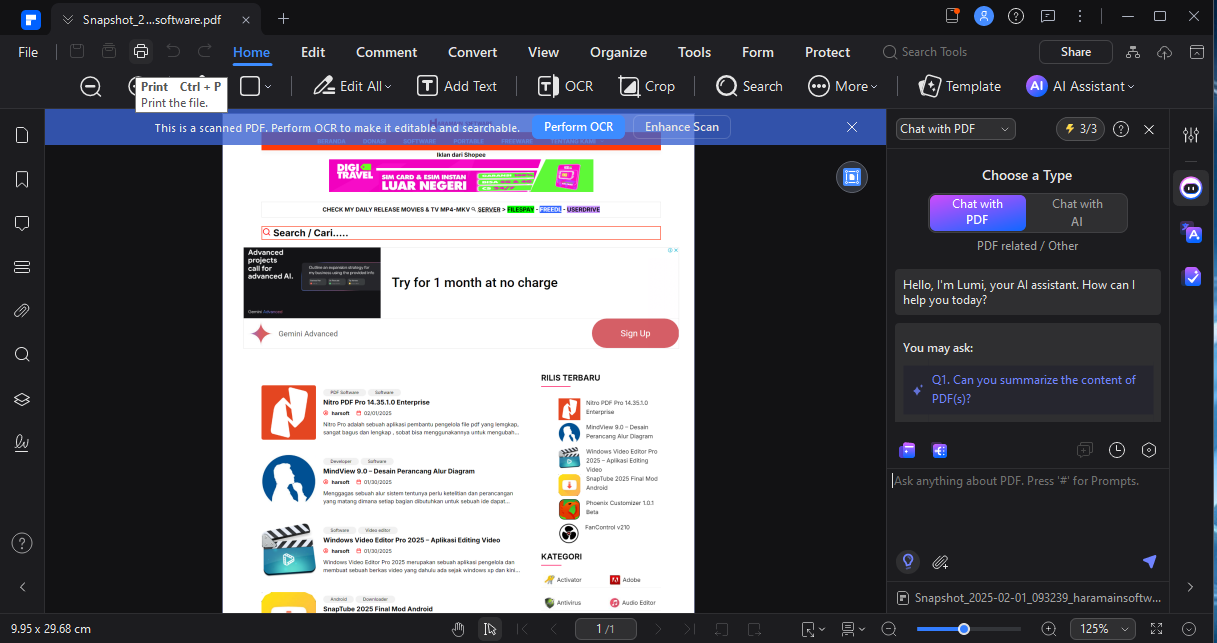Switch to Chat with AI mode

(x=1077, y=212)
